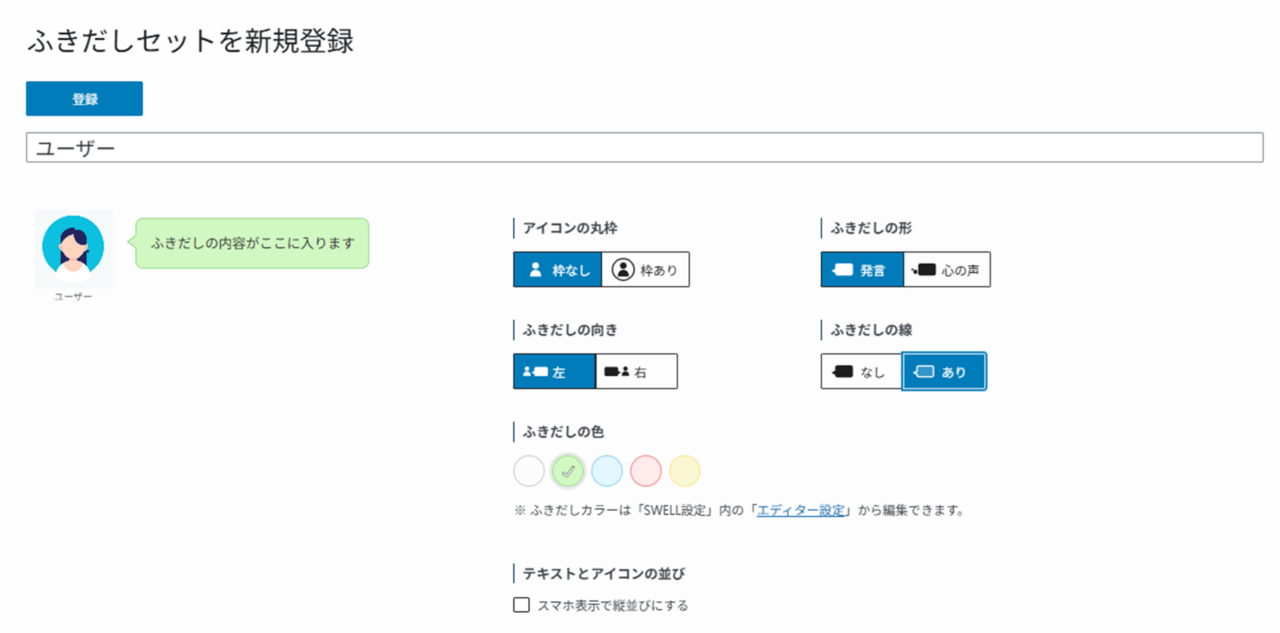Click the 登録 register button

(x=84, y=99)
